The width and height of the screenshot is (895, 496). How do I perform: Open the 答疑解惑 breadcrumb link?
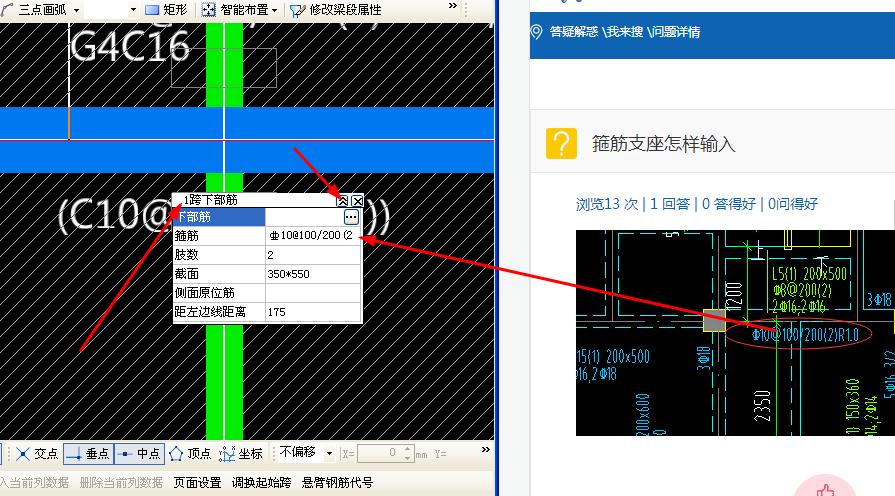[x=574, y=32]
